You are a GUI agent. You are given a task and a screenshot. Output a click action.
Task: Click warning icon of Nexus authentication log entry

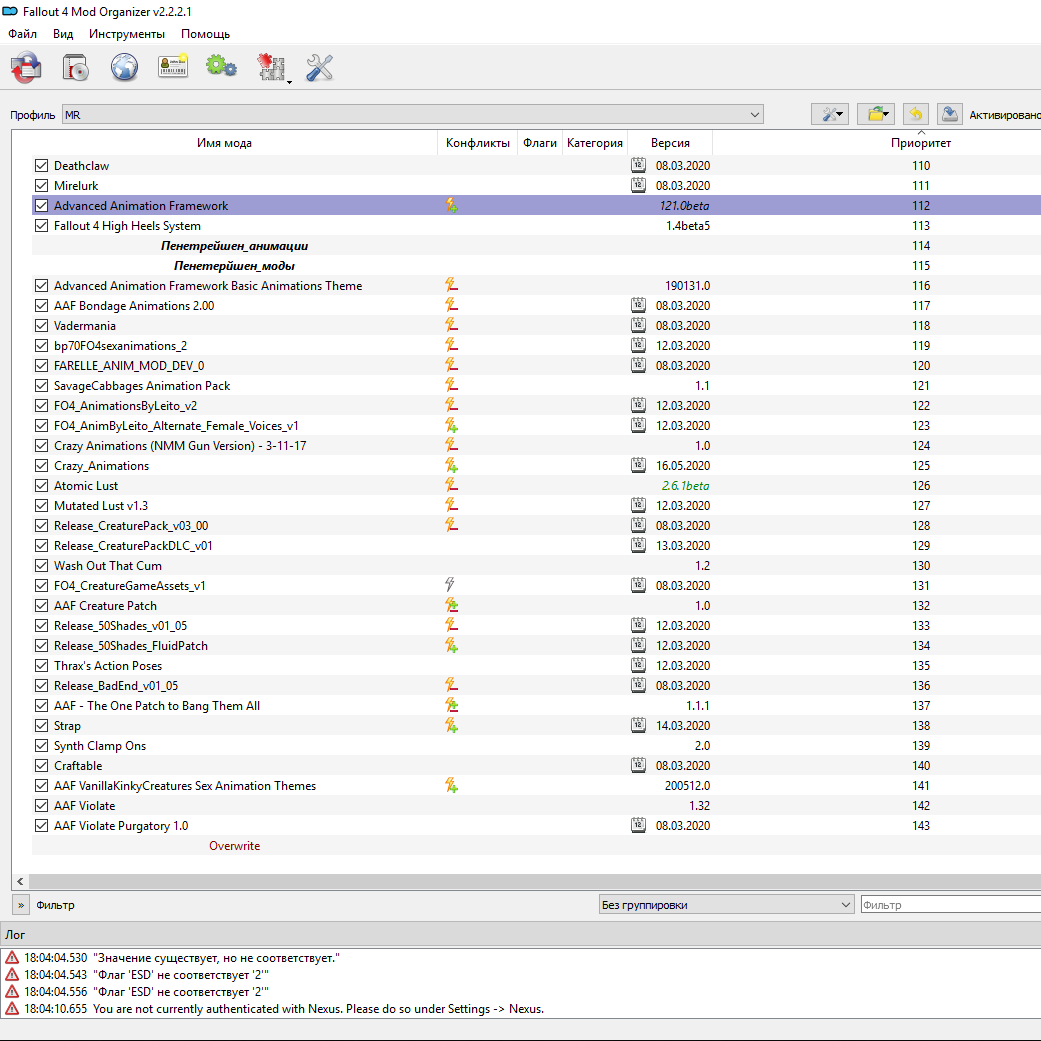coord(12,1008)
